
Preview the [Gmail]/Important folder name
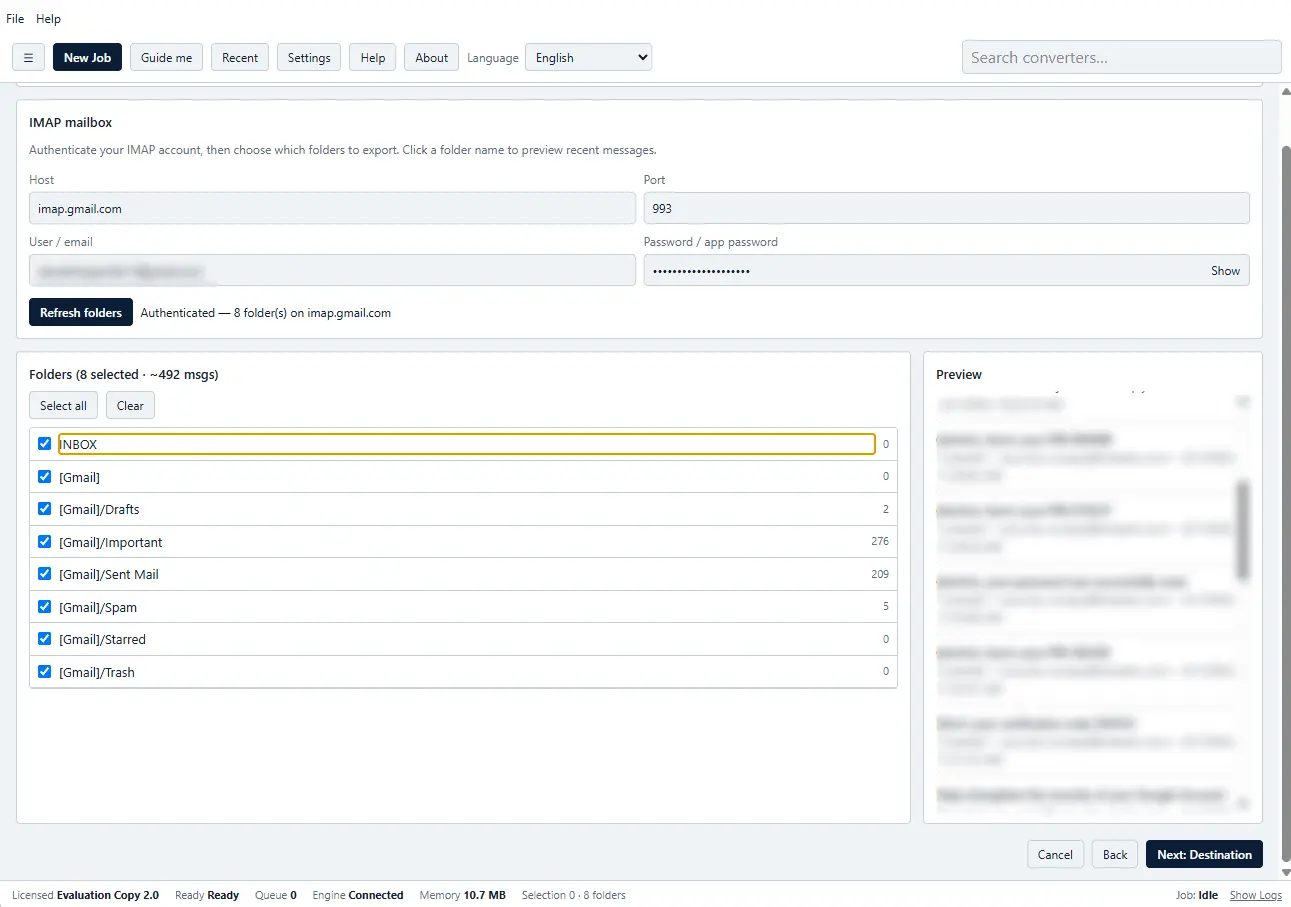(111, 542)
